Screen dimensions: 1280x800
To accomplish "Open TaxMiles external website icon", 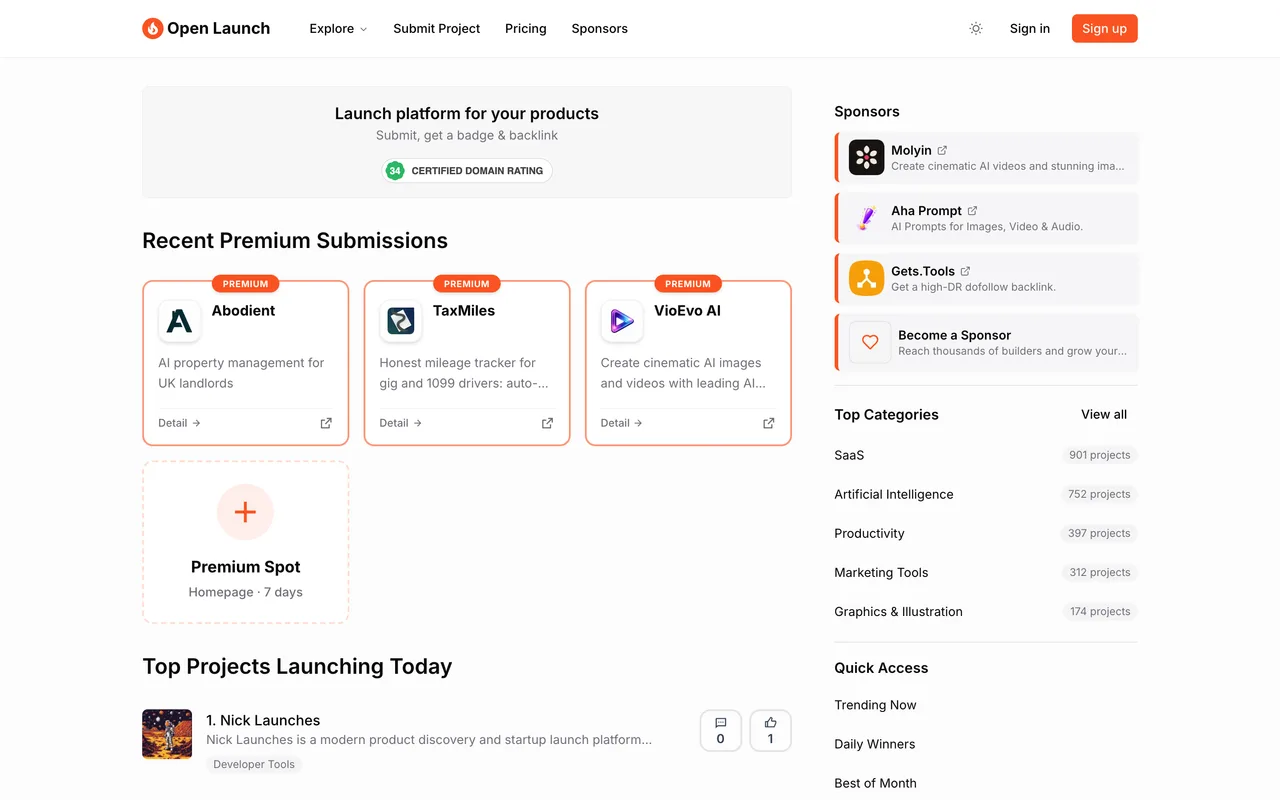I will [x=547, y=423].
